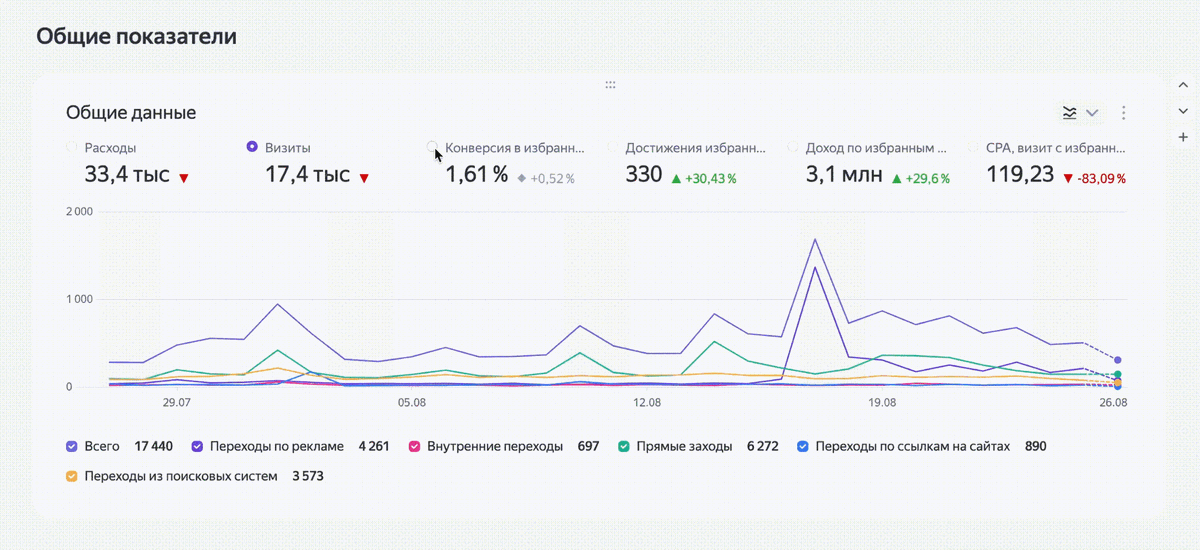The height and width of the screenshot is (550, 1200).
Task: Expand the chart type dropdown chevron
Action: pyautogui.click(x=1092, y=112)
